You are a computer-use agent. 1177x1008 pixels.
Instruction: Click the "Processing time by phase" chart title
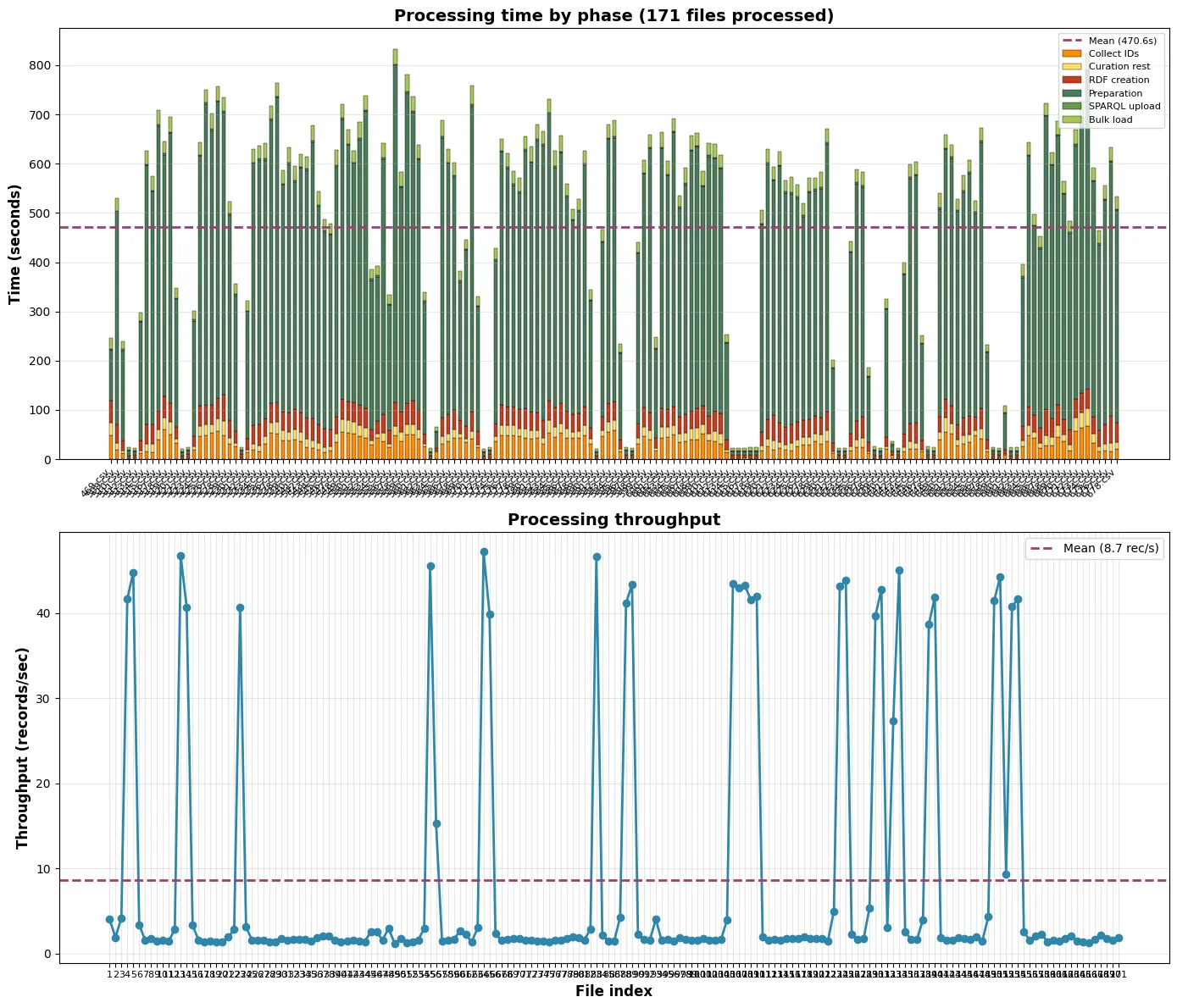[x=613, y=16]
